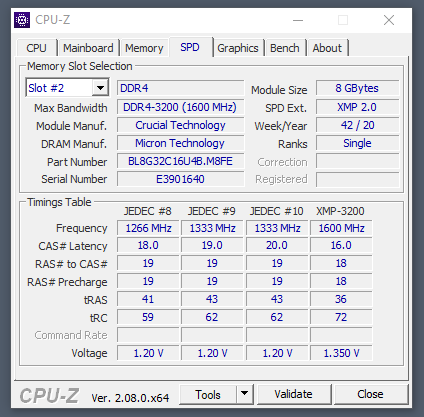Click the Part Number label
The image size is (424, 417).
click(x=77, y=162)
